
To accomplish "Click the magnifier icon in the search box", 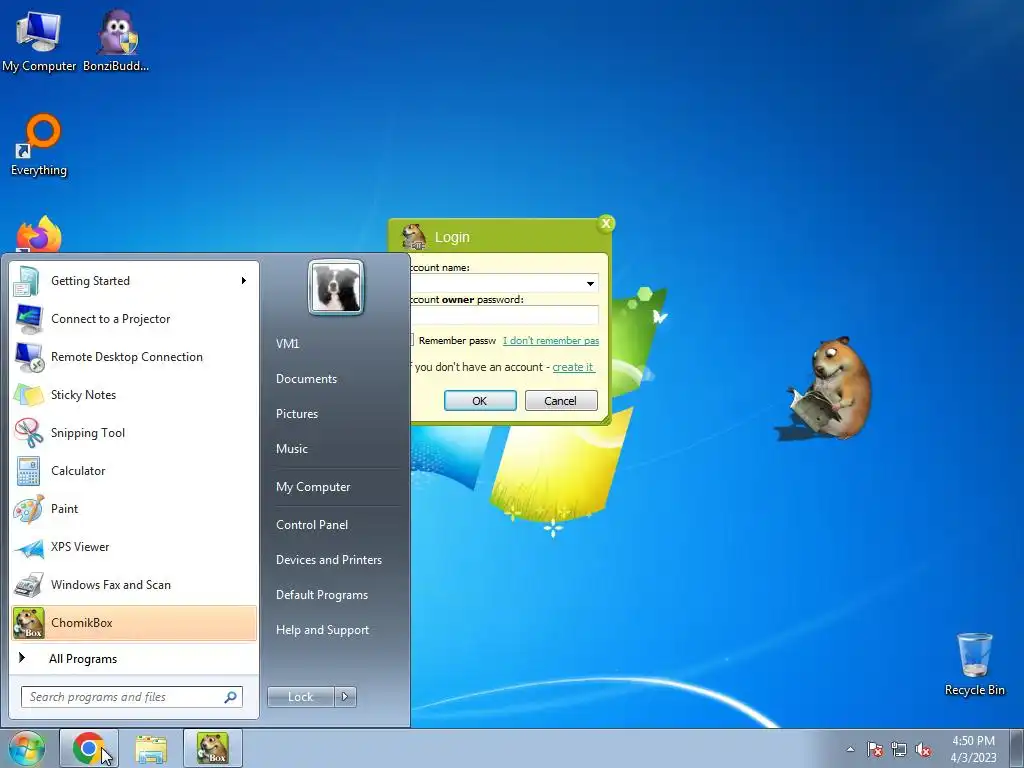I will pyautogui.click(x=230, y=697).
